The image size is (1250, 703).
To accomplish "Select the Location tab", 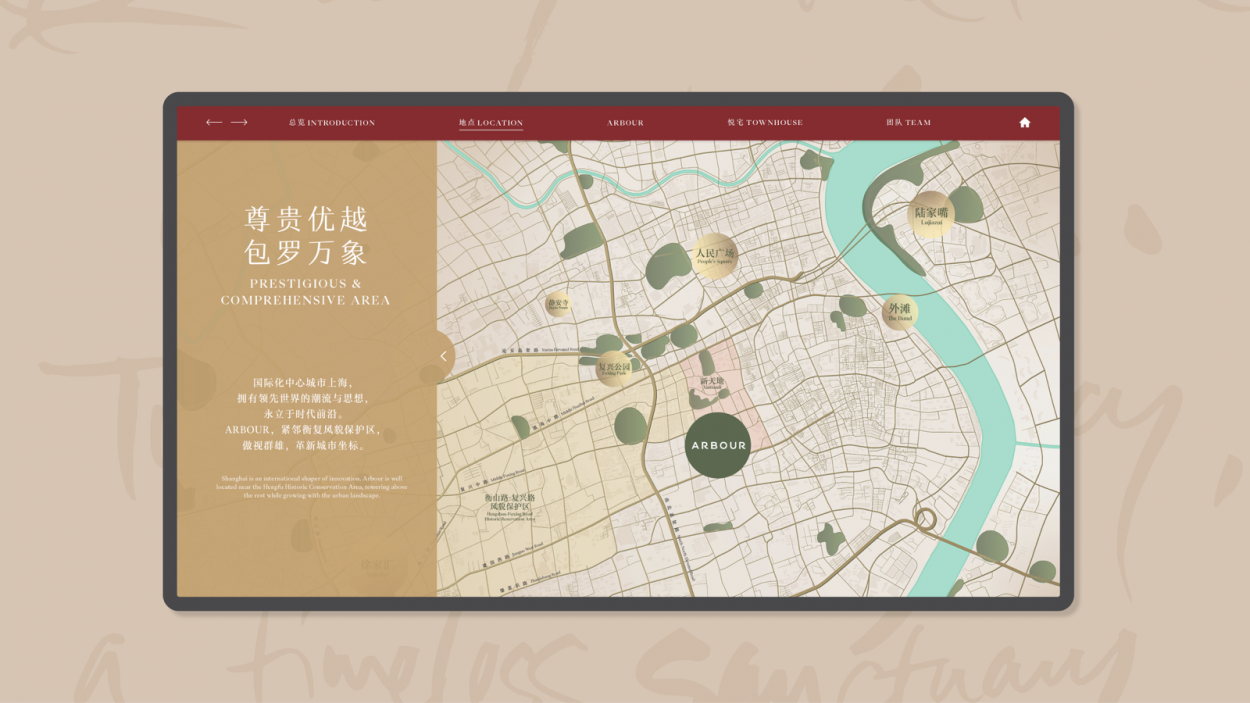I will (491, 122).
